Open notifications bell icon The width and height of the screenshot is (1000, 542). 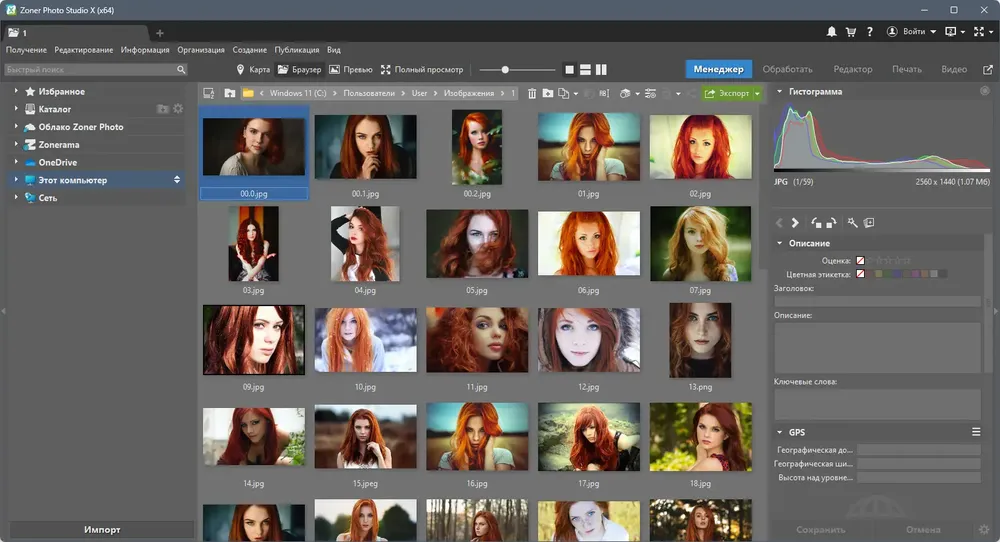coord(832,31)
